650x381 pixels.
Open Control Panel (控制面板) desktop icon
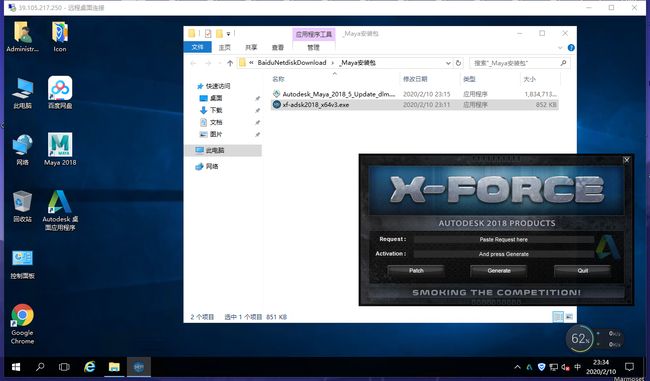coord(22,265)
